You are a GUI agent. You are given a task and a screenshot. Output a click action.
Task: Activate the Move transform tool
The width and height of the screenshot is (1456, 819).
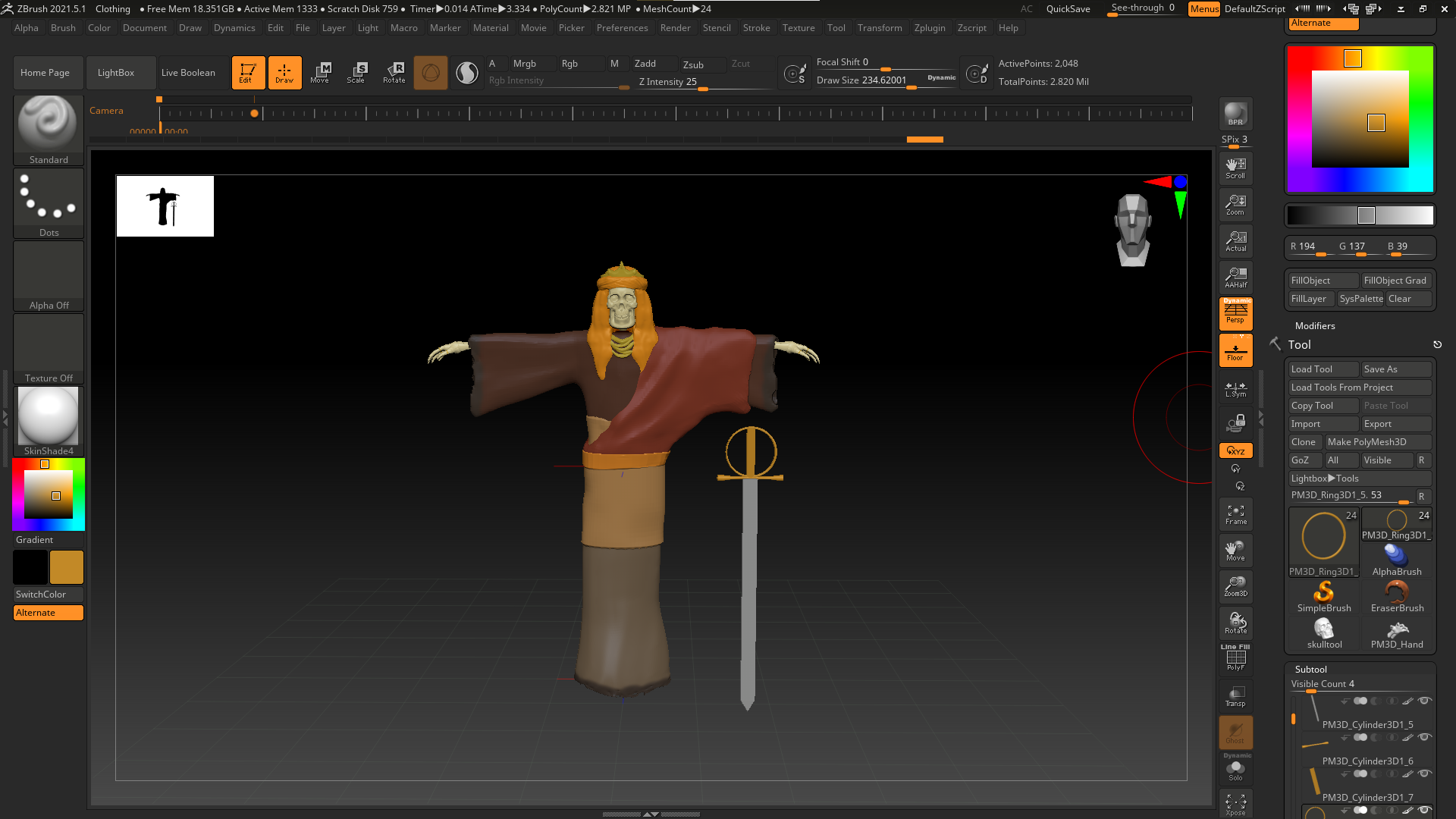click(320, 73)
